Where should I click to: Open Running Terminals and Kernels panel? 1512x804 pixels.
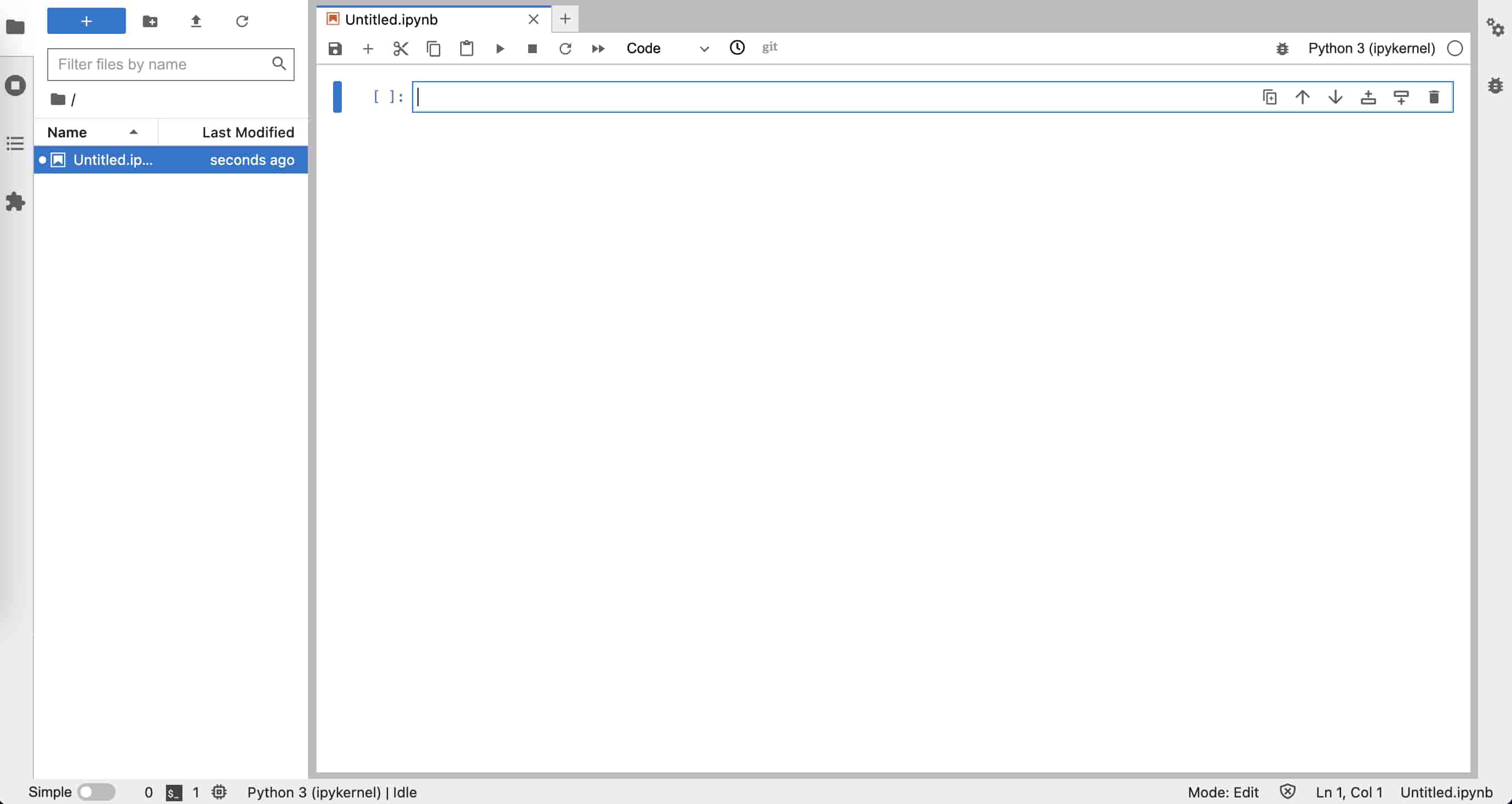pyautogui.click(x=15, y=85)
